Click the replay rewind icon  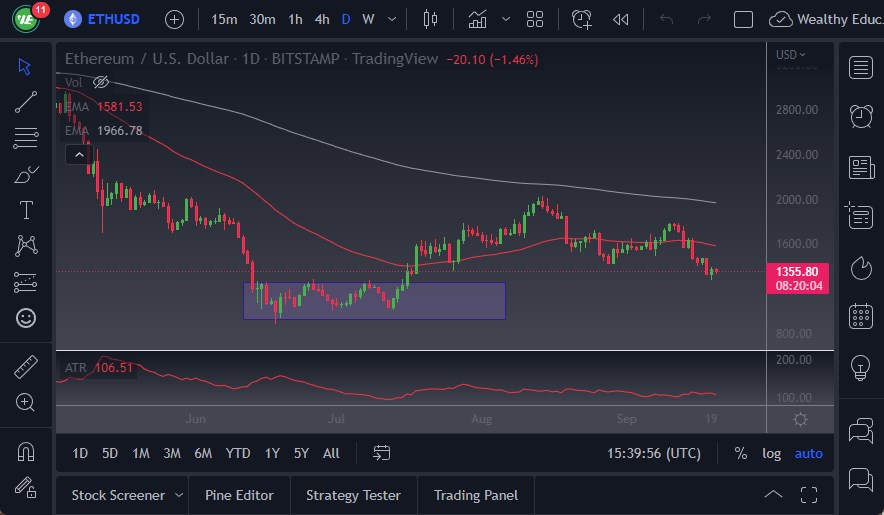620,19
